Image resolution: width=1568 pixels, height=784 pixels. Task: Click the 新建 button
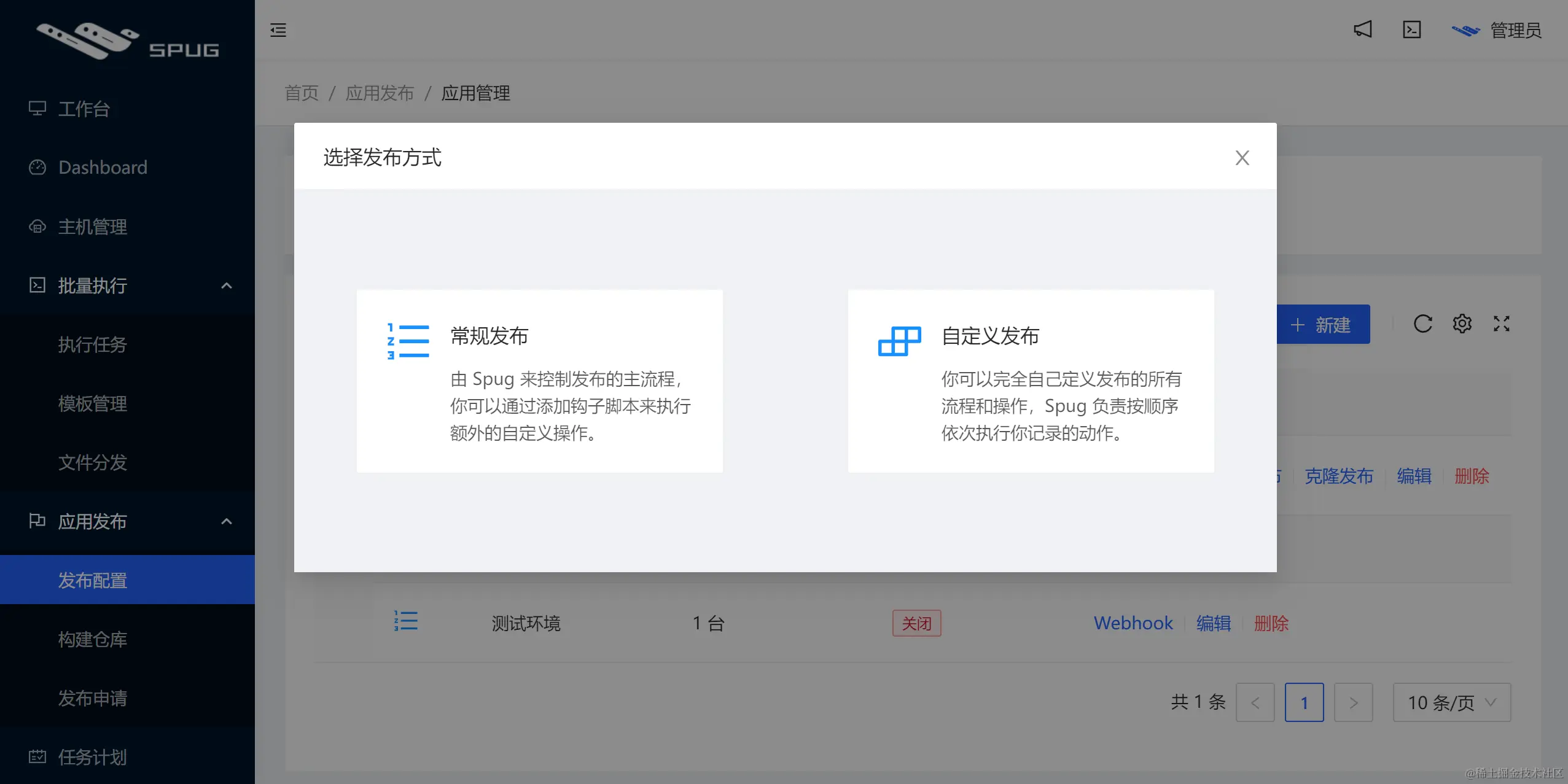(x=1323, y=324)
